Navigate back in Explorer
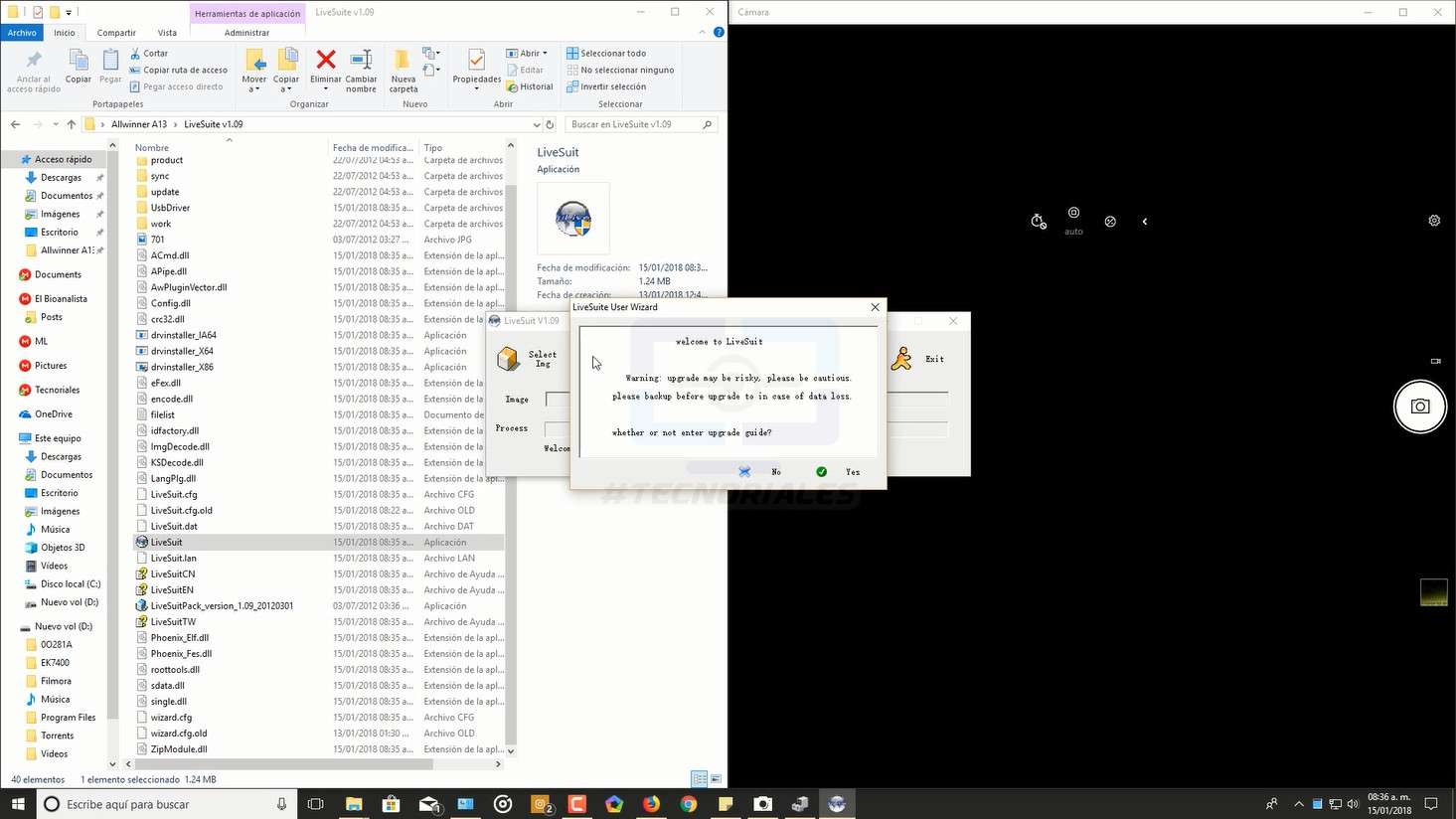1456x819 pixels. pyautogui.click(x=15, y=125)
